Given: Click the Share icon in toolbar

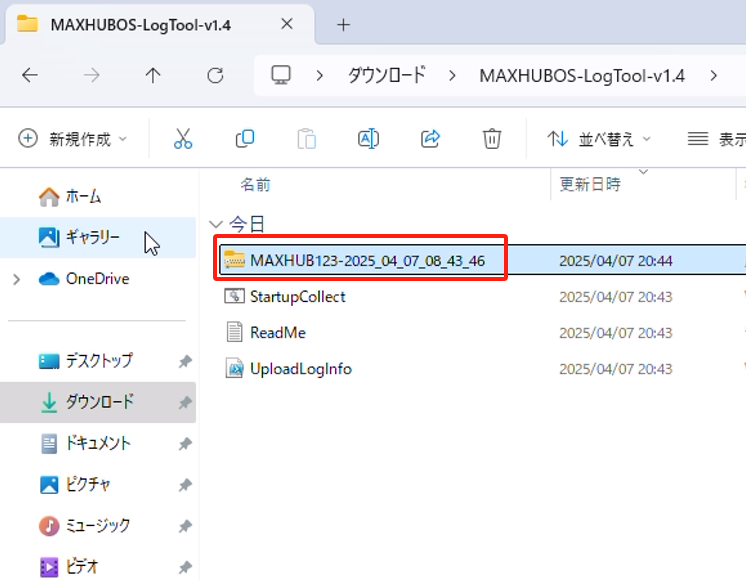Looking at the screenshot, I should tap(430, 139).
